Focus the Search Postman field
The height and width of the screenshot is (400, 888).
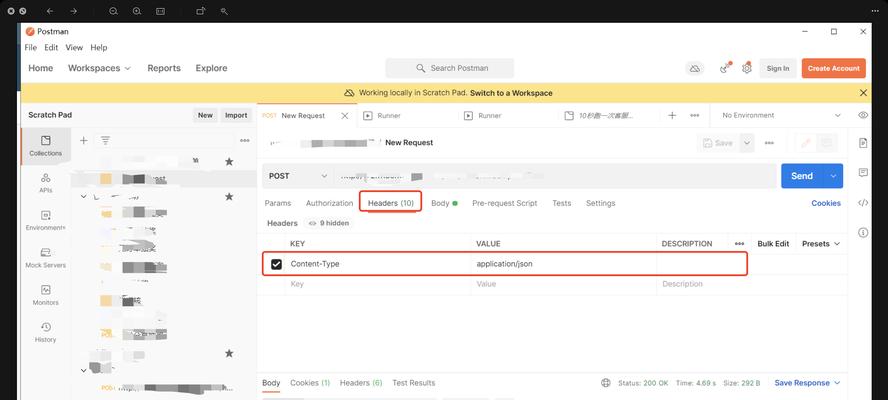(x=450, y=68)
